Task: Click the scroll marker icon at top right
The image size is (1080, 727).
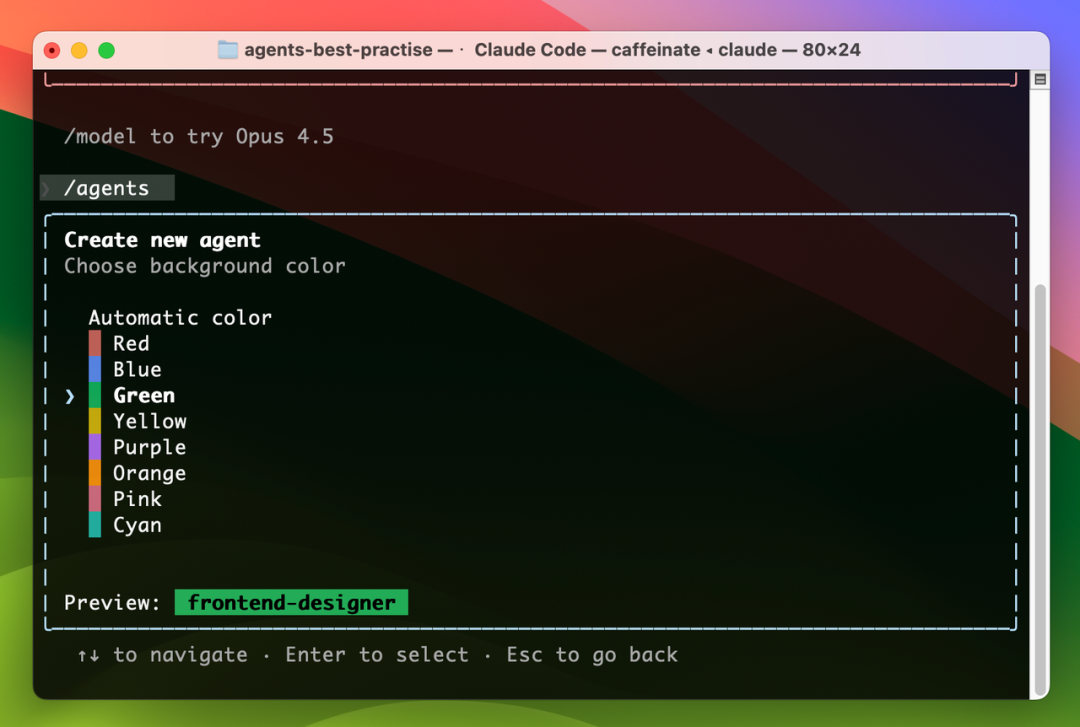Action: point(1040,79)
